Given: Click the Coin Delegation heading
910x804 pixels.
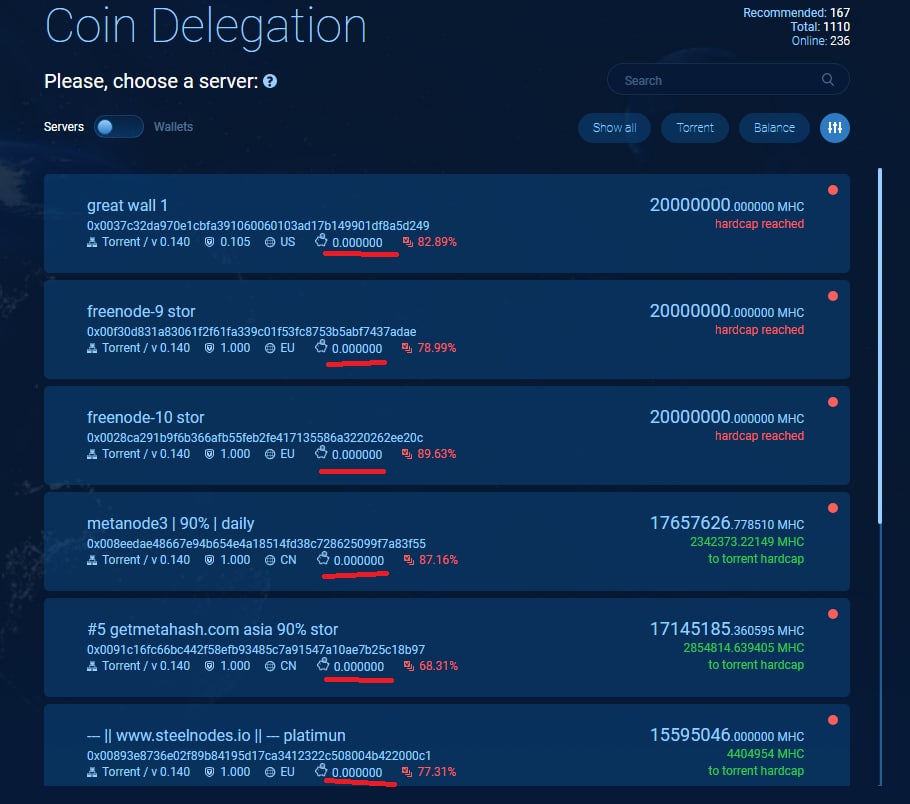Looking at the screenshot, I should pos(206,26).
